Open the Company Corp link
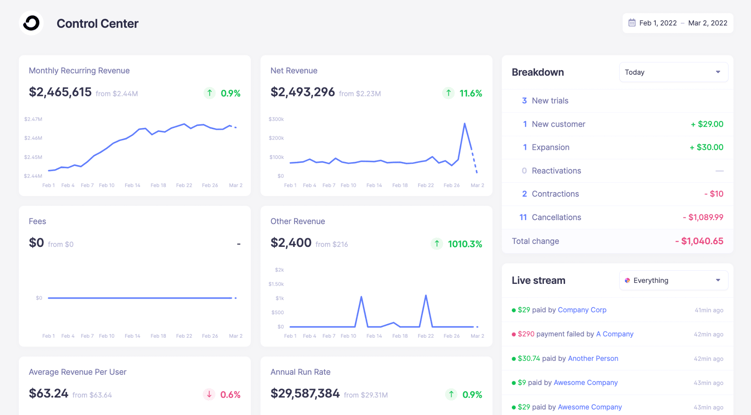 point(582,310)
